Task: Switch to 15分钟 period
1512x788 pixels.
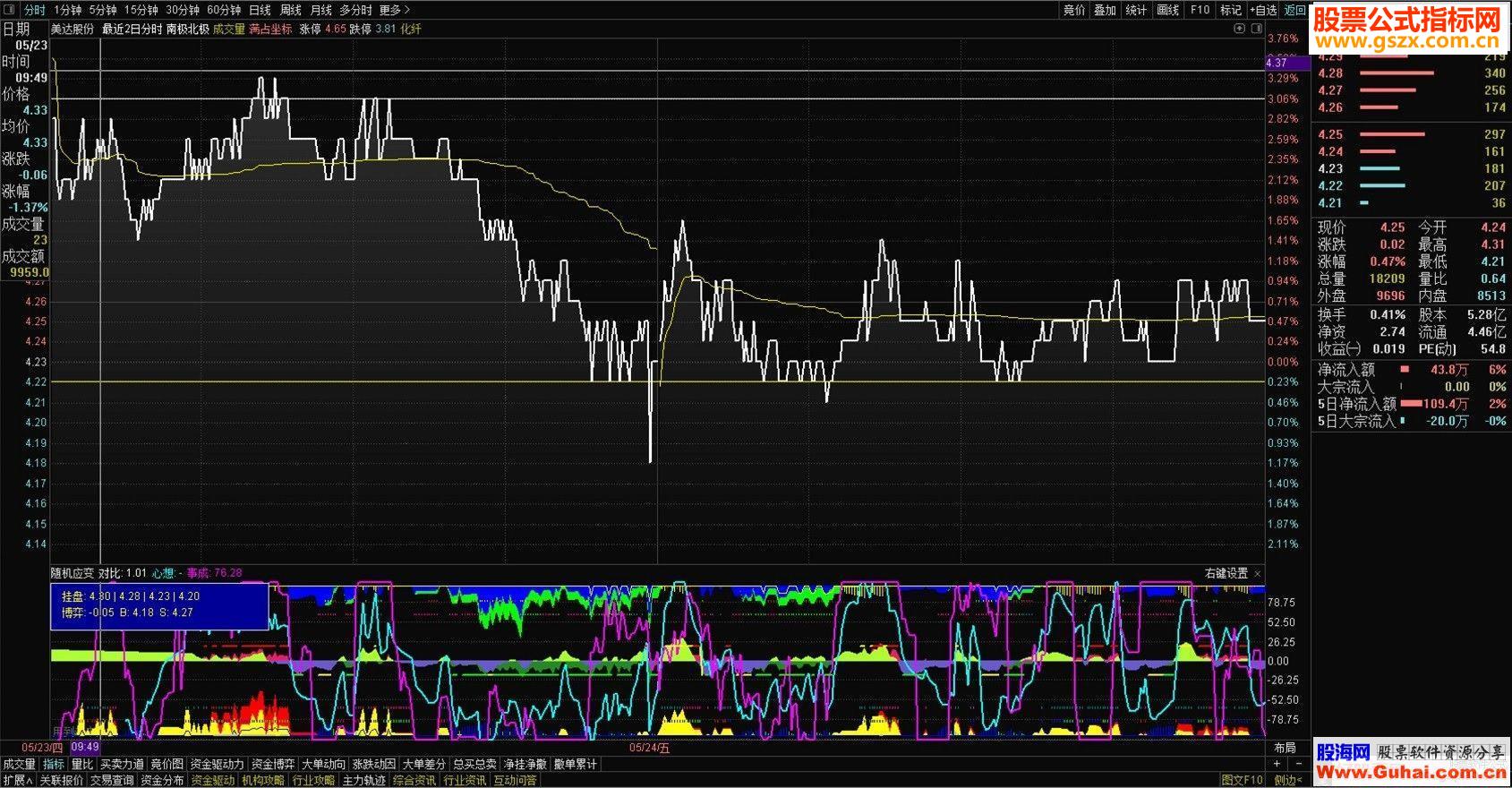Action: pyautogui.click(x=141, y=10)
